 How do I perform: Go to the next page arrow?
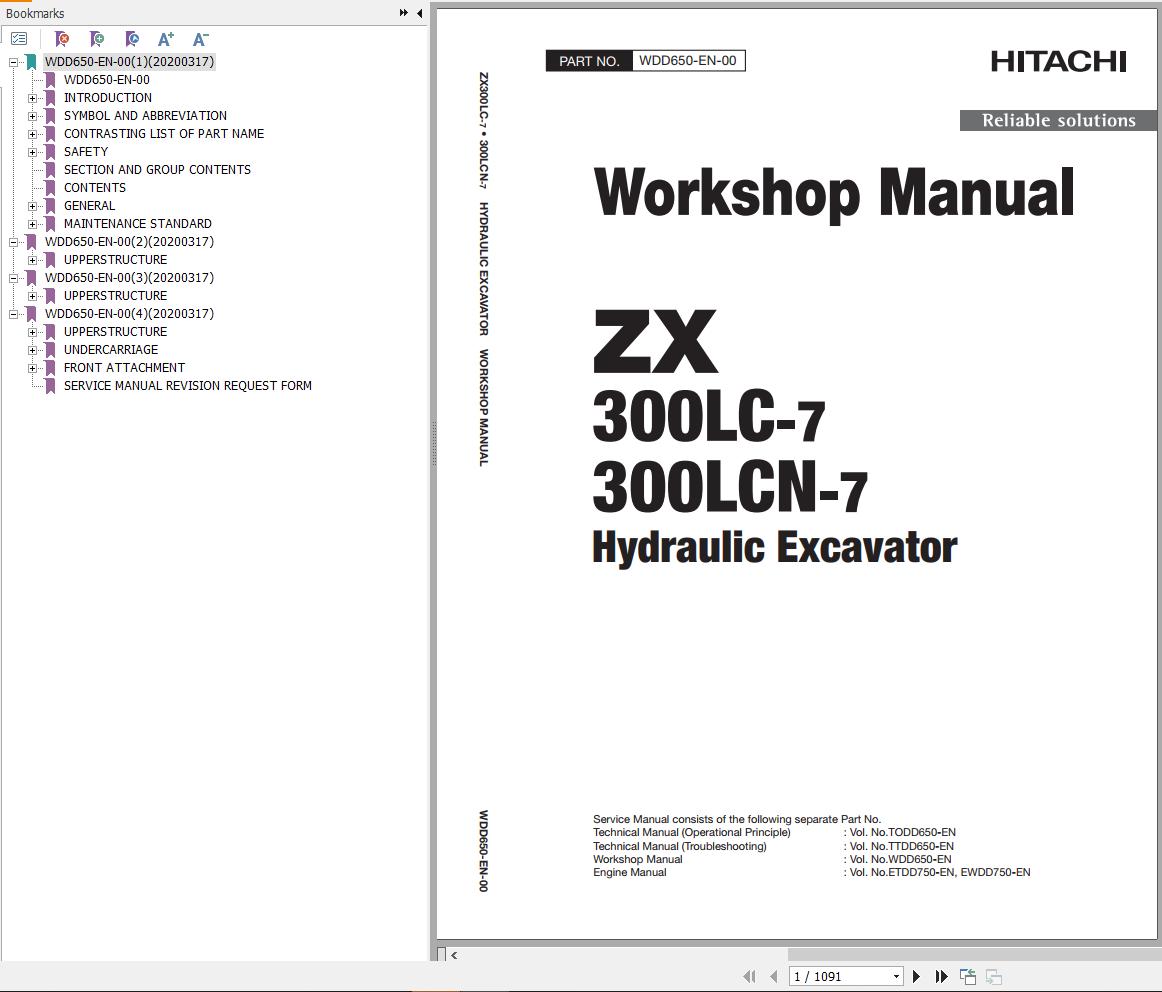[x=917, y=976]
